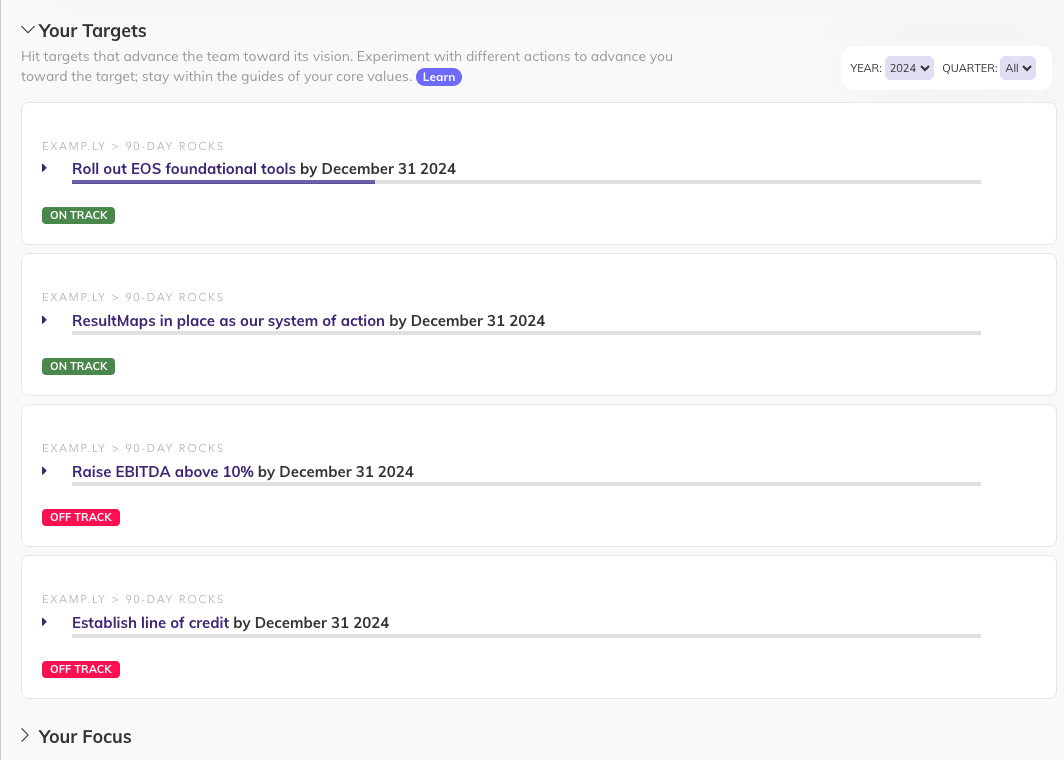The width and height of the screenshot is (1064, 760).
Task: Click the ResultMaps target progress bar
Action: tap(527, 333)
